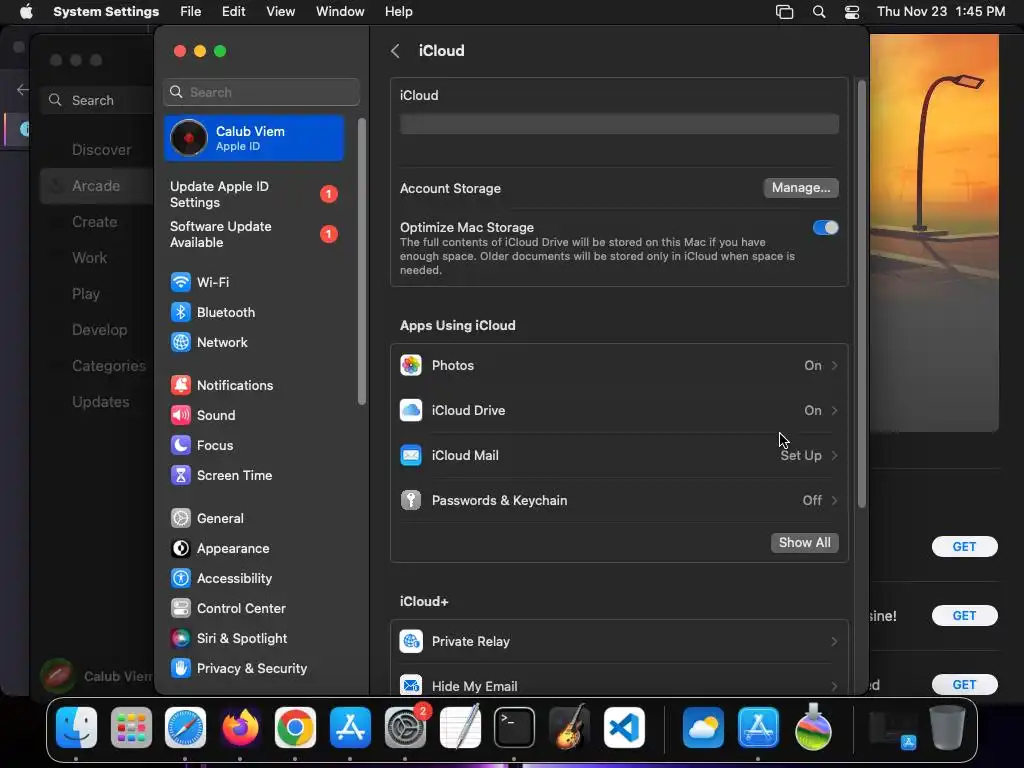
Task: Select Updates in App Store sidebar
Action: pyautogui.click(x=101, y=402)
